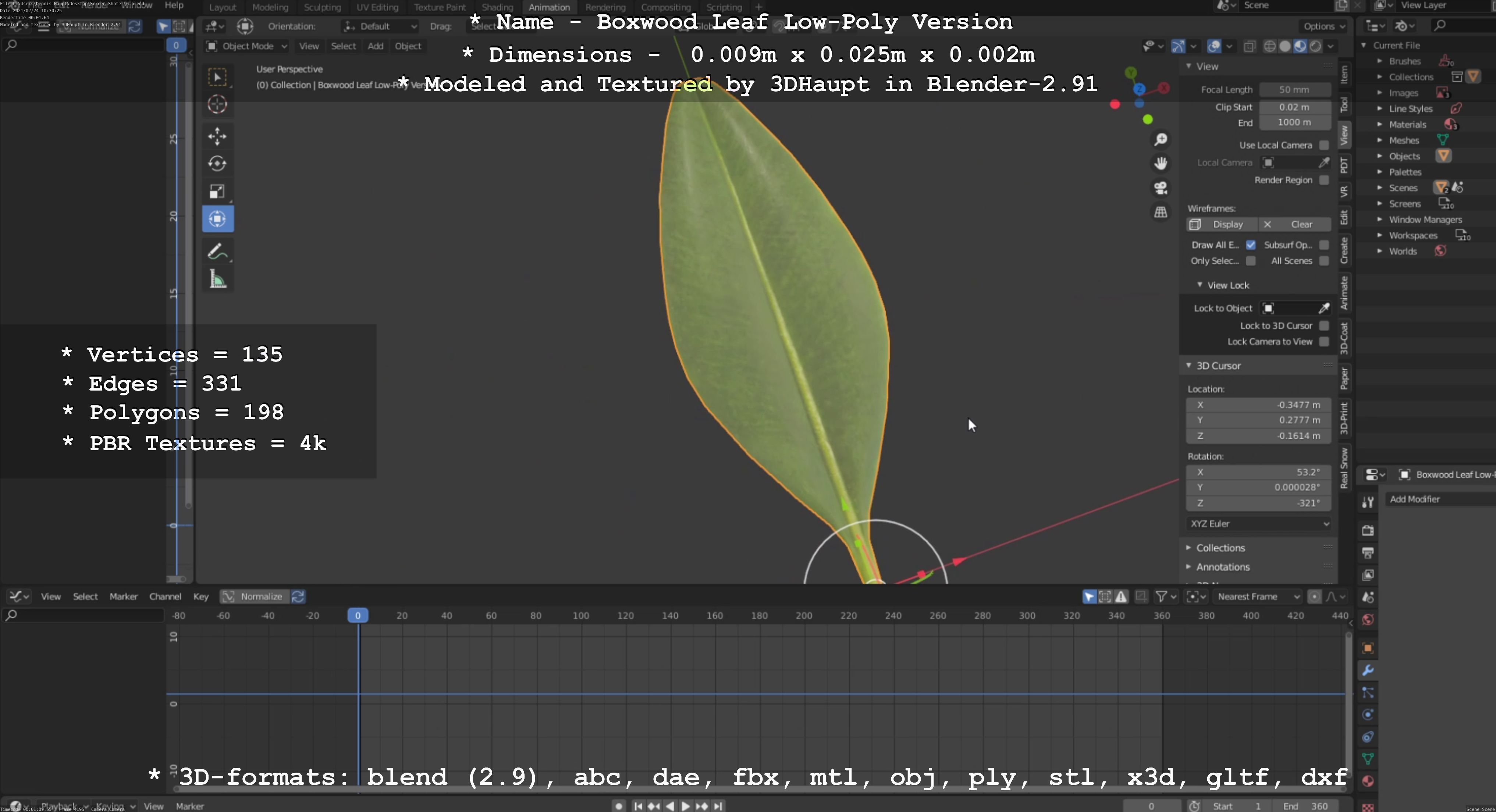1496x812 pixels.
Task: Click wireframes Clear button
Action: (x=1295, y=225)
